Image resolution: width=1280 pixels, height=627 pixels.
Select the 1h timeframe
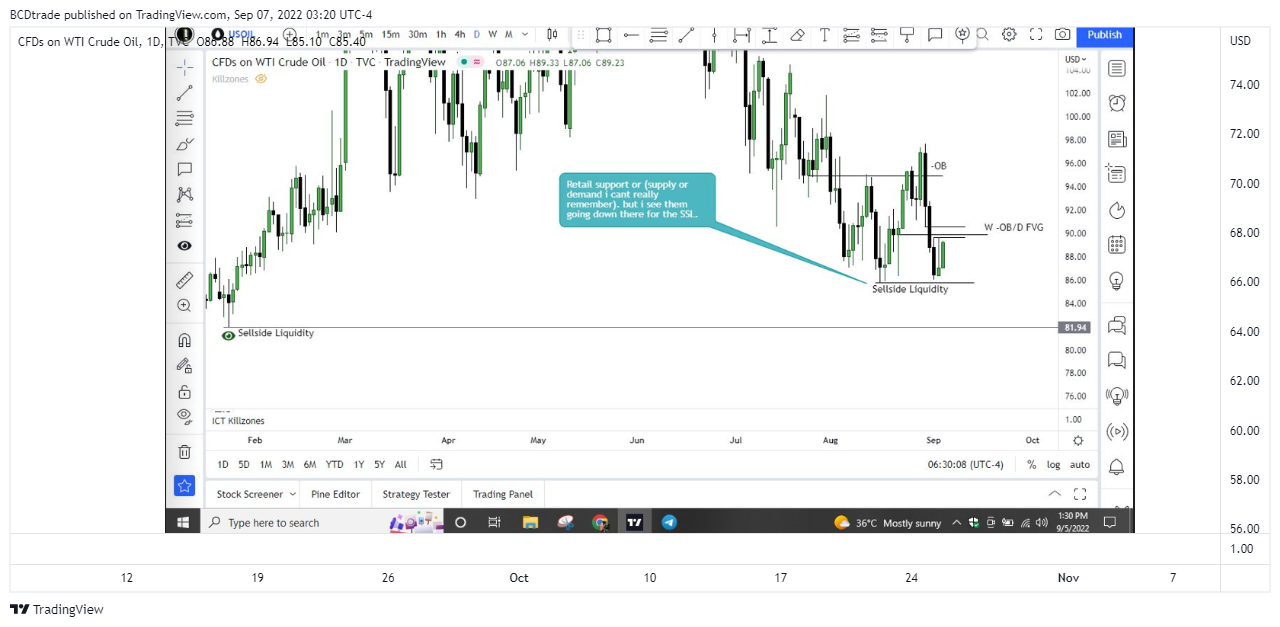[x=442, y=34]
